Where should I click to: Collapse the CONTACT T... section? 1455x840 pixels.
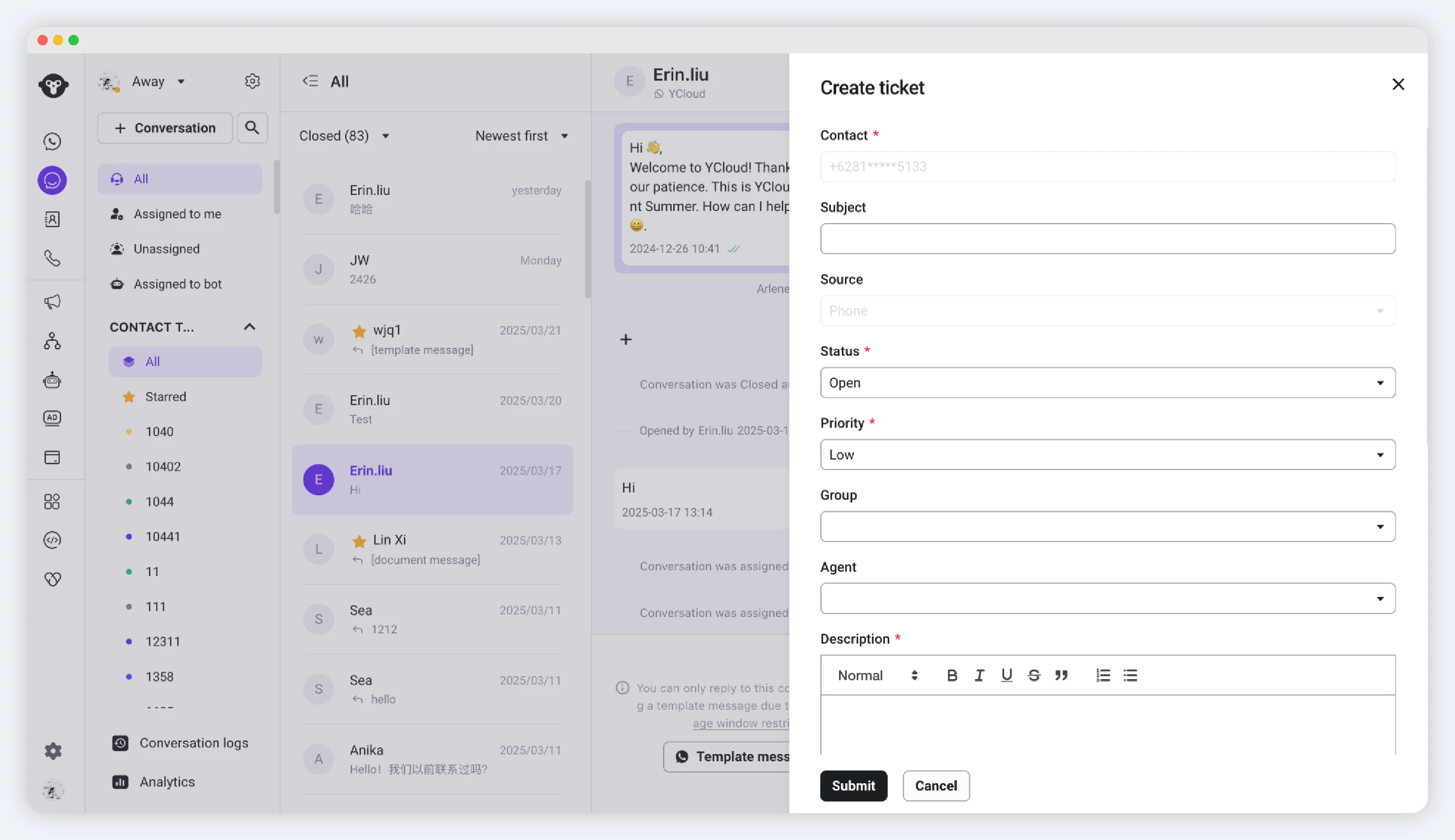(249, 327)
